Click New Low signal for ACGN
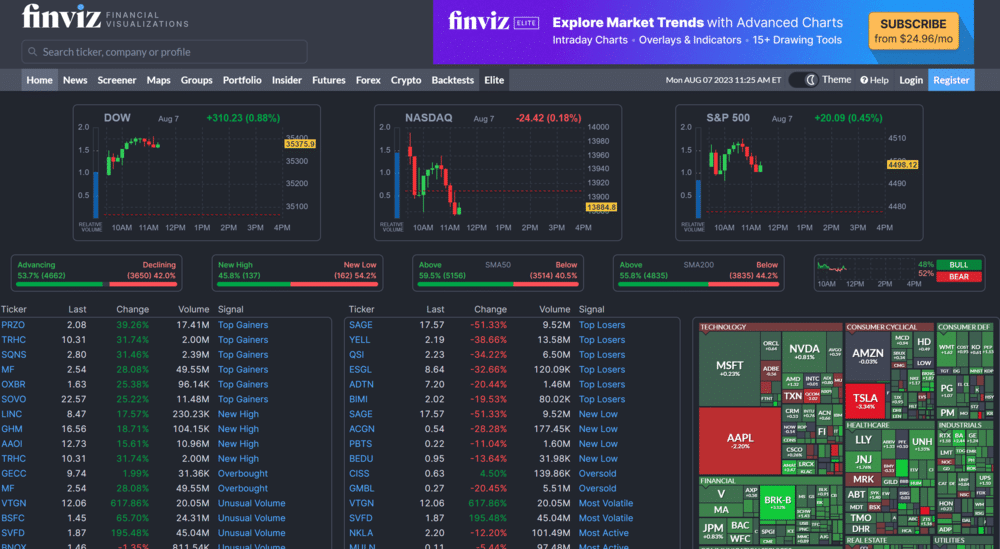 point(598,429)
